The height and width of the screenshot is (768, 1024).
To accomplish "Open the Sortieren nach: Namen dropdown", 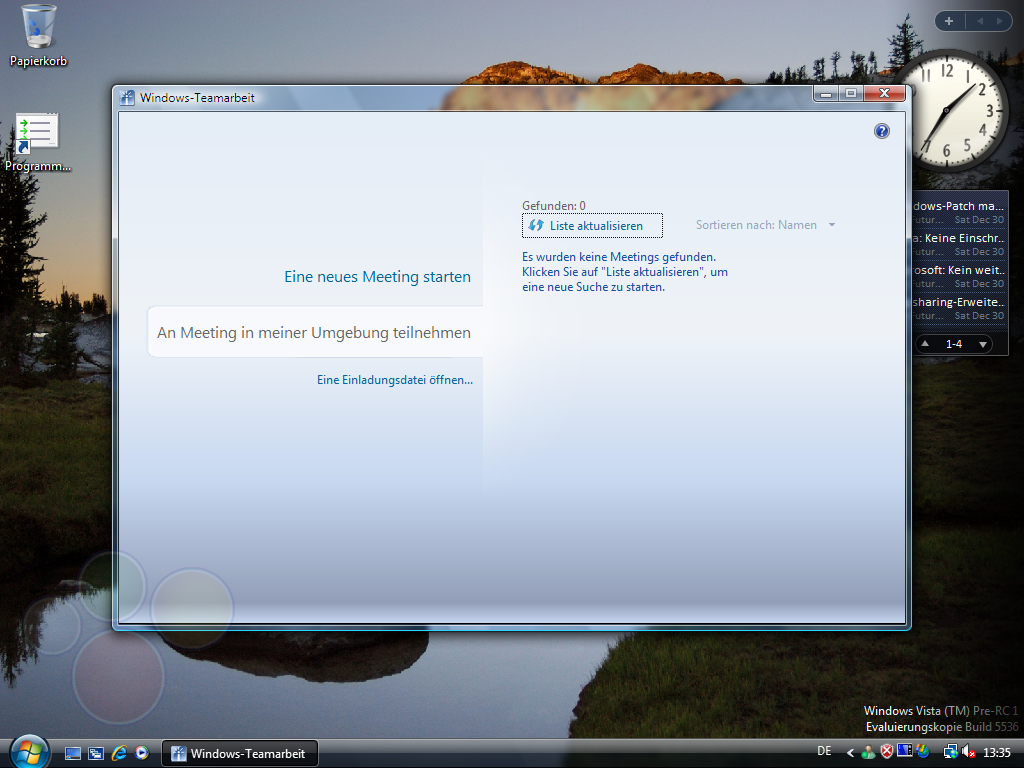I will tap(765, 225).
